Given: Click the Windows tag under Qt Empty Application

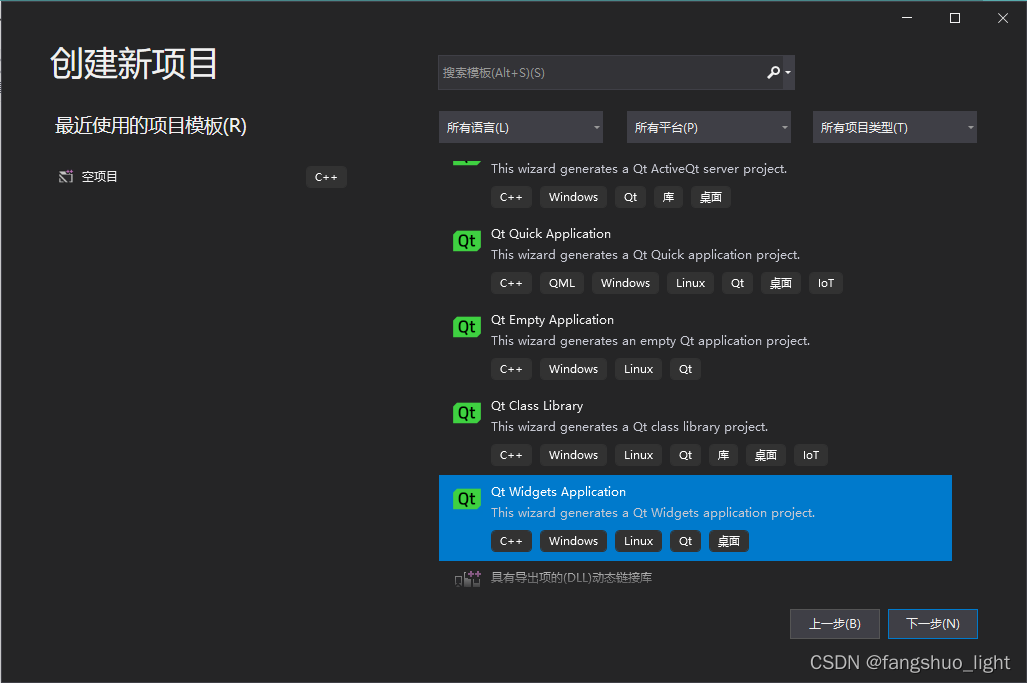Looking at the screenshot, I should [573, 369].
